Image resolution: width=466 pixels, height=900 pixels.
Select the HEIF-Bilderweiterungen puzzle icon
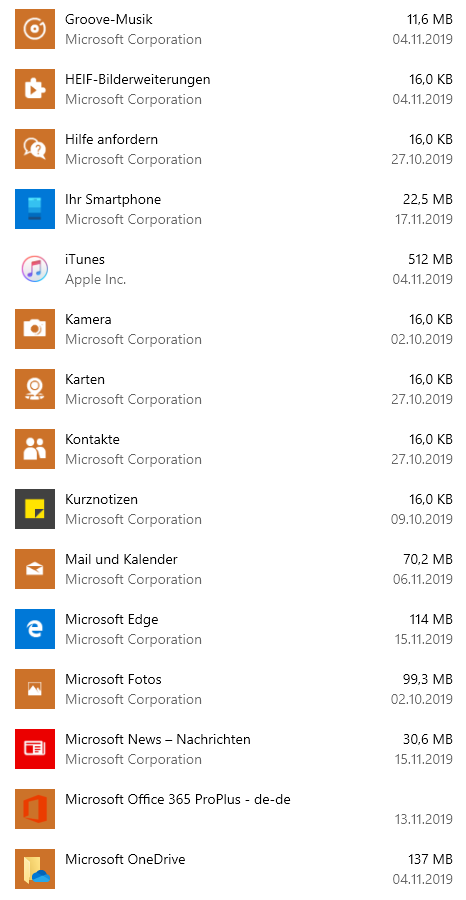pyautogui.click(x=35, y=89)
